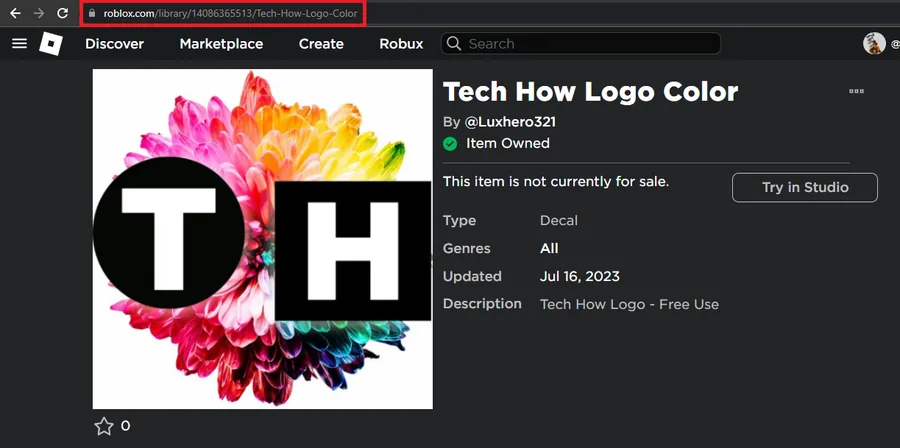Click the green Item Owned checkmark
Screen dimensions: 900x448
[450, 143]
